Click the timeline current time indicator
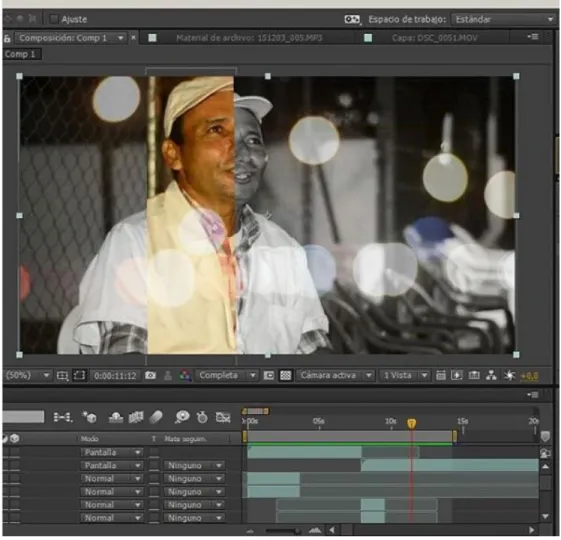This screenshot has width=561, height=540. (411, 424)
